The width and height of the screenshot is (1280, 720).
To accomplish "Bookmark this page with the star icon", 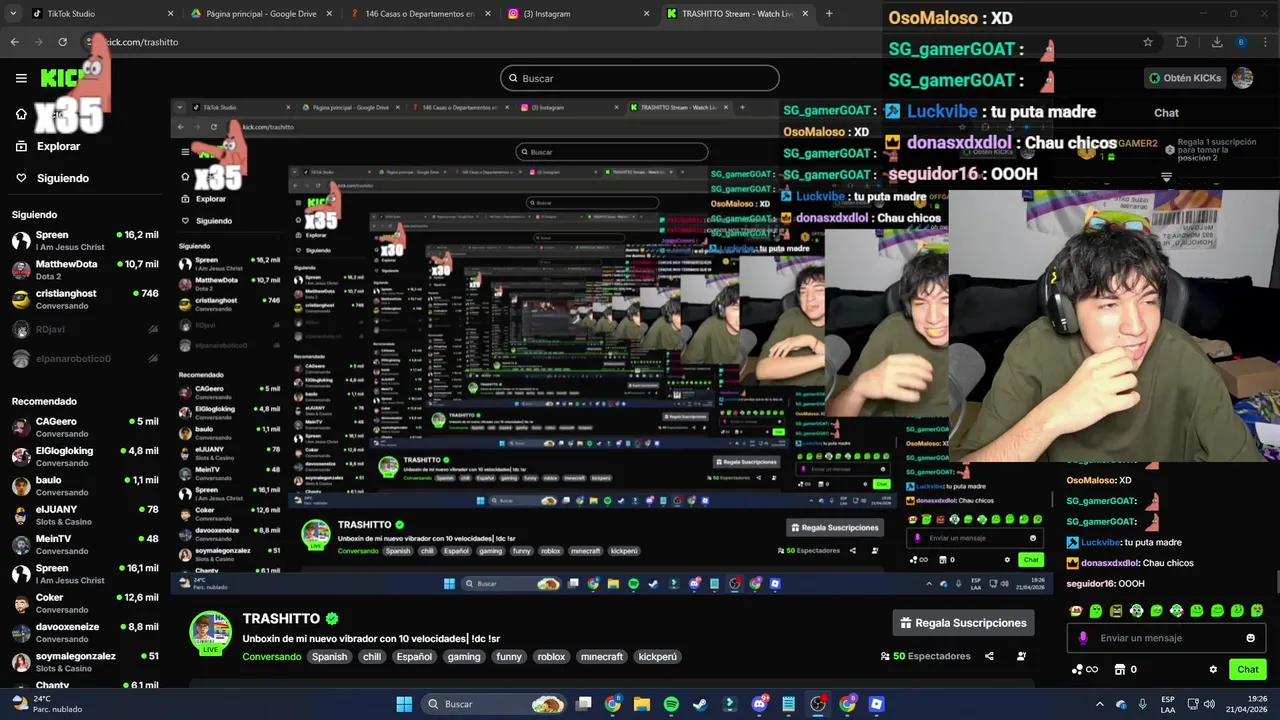I will click(x=1148, y=42).
